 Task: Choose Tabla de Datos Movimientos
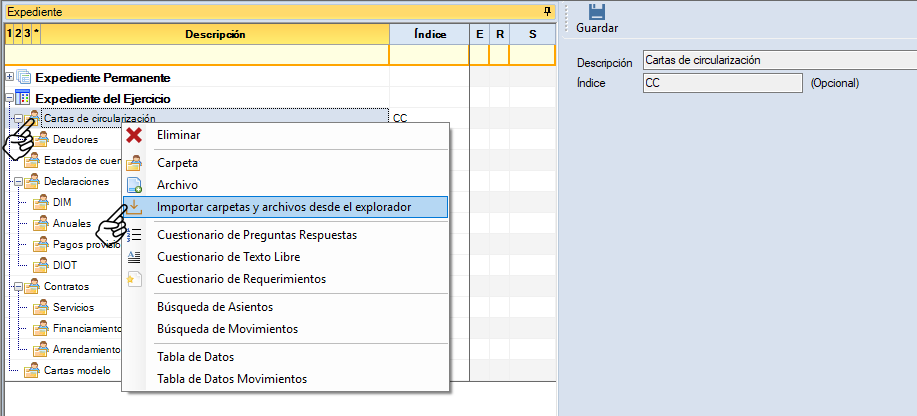tap(231, 379)
